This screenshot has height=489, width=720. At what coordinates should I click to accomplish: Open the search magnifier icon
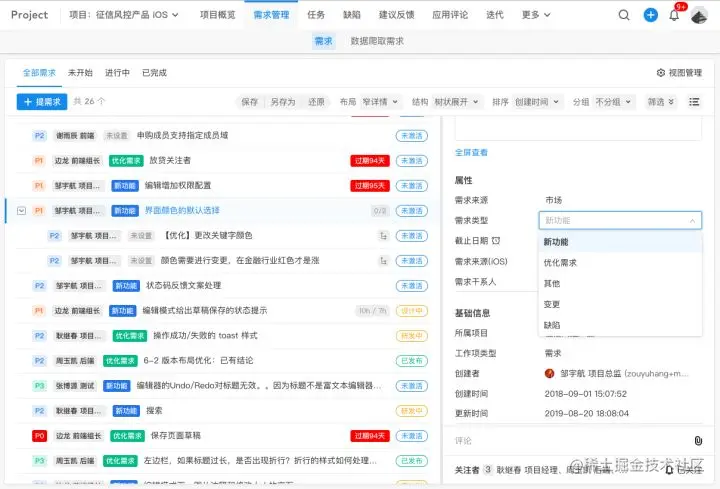click(x=624, y=15)
